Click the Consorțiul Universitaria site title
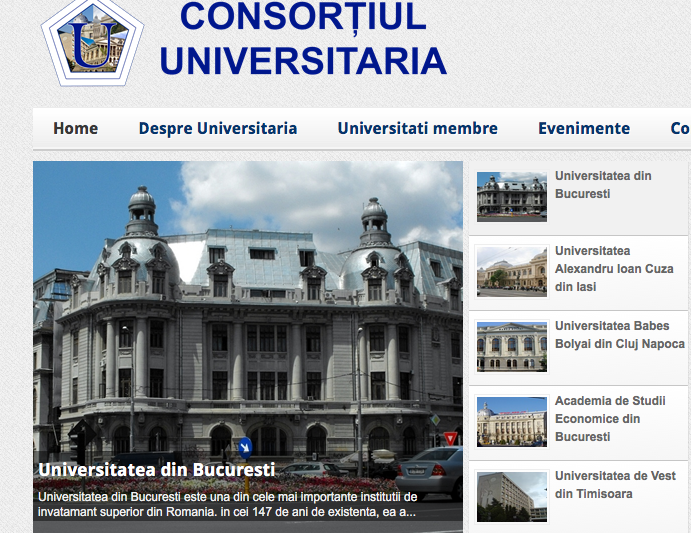 pos(303,40)
